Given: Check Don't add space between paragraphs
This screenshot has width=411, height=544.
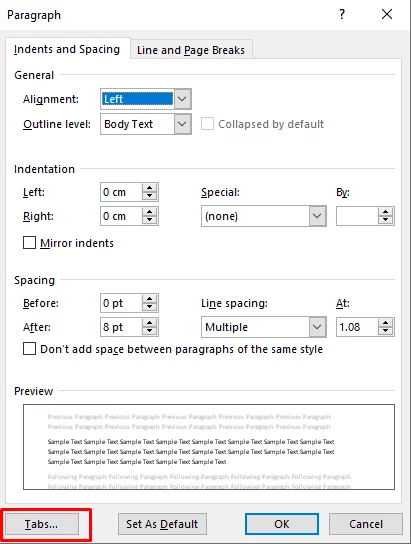Looking at the screenshot, I should pyautogui.click(x=29, y=349).
